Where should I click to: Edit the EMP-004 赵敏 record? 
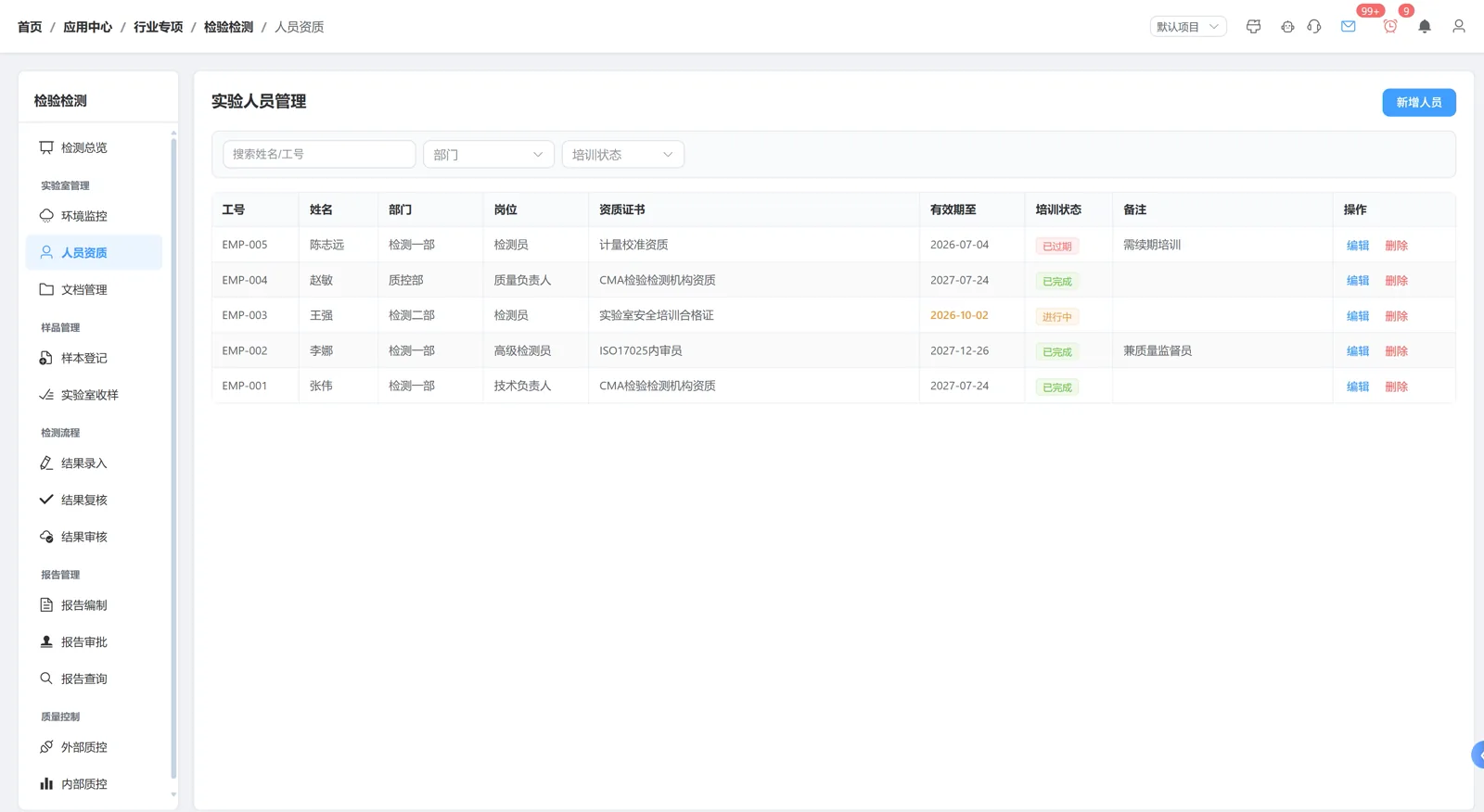(1358, 281)
